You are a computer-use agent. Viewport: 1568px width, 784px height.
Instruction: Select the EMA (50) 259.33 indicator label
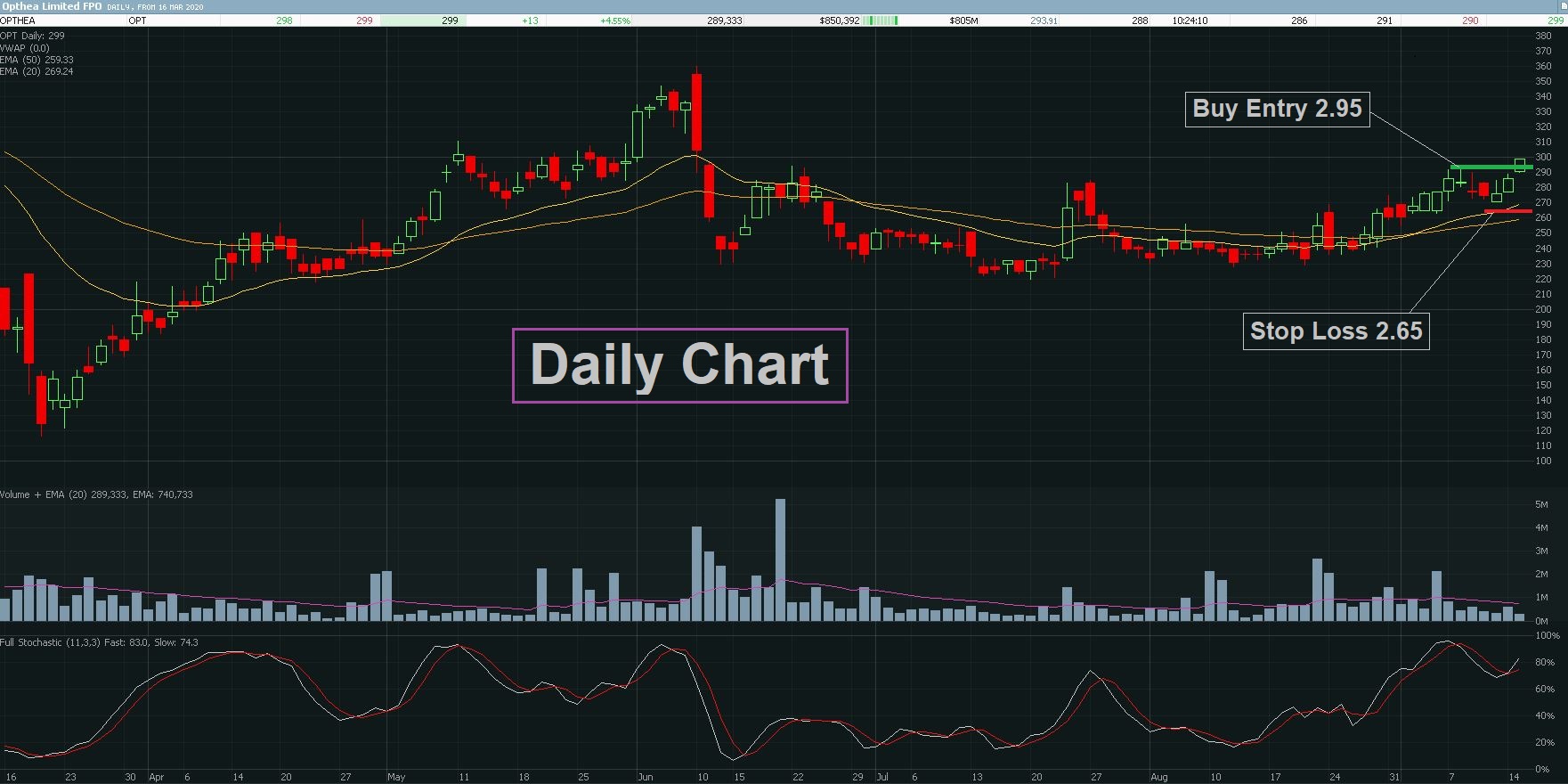[37, 60]
